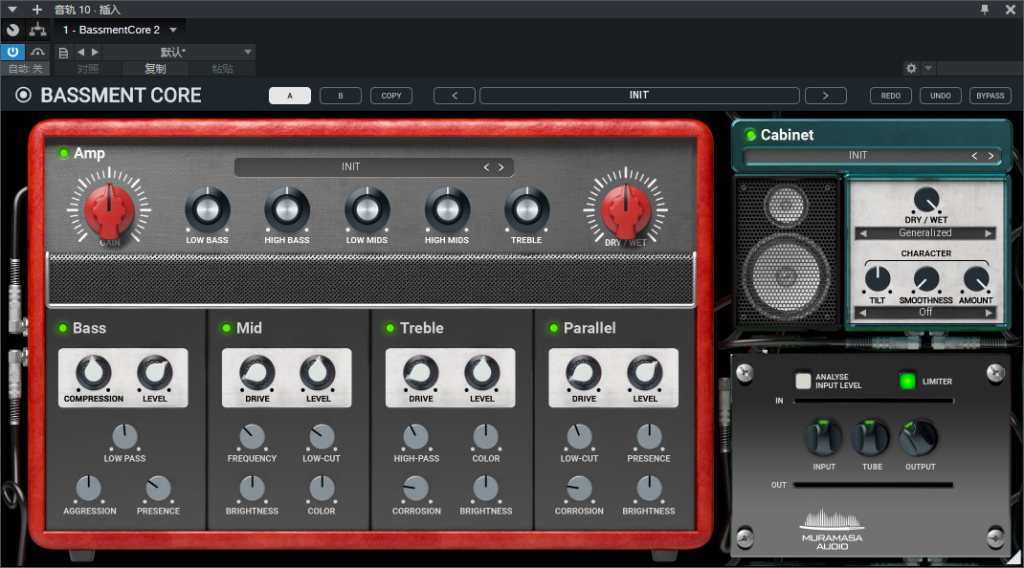This screenshot has width=1024, height=568.
Task: Toggle the Parallel band power LED
Action: point(554,328)
